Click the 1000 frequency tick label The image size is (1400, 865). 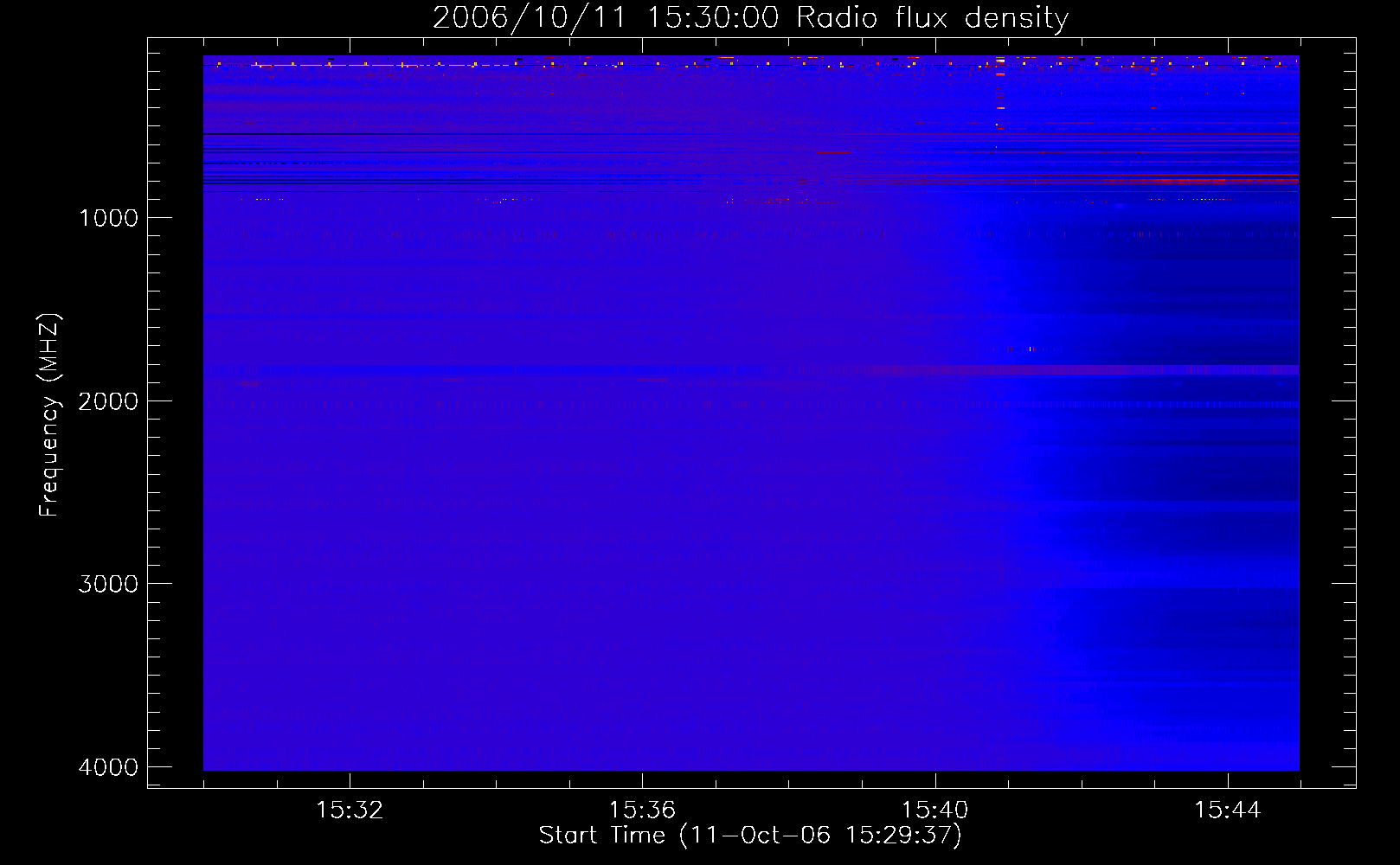pos(108,218)
